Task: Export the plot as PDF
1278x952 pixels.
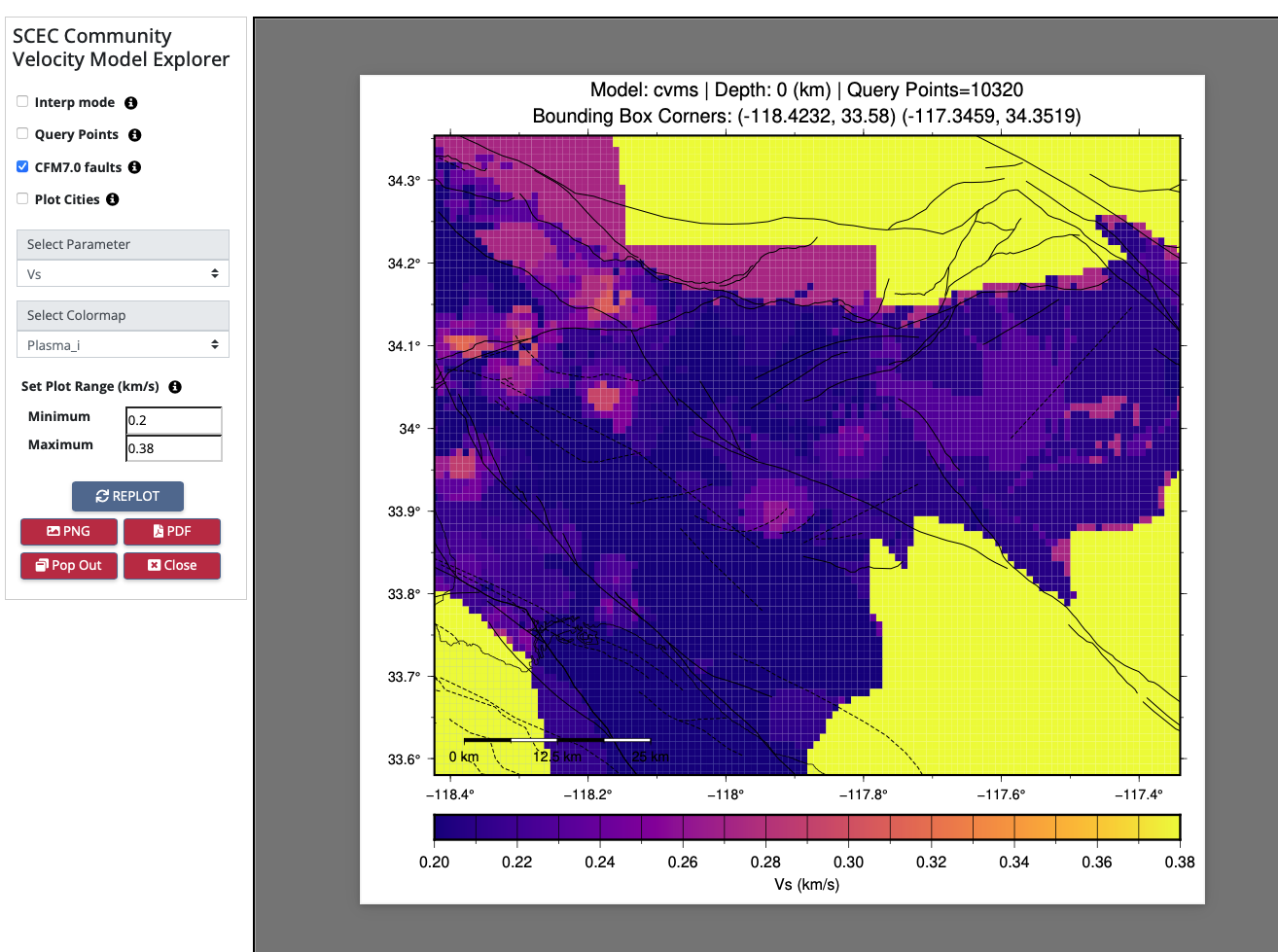Action: pyautogui.click(x=171, y=532)
